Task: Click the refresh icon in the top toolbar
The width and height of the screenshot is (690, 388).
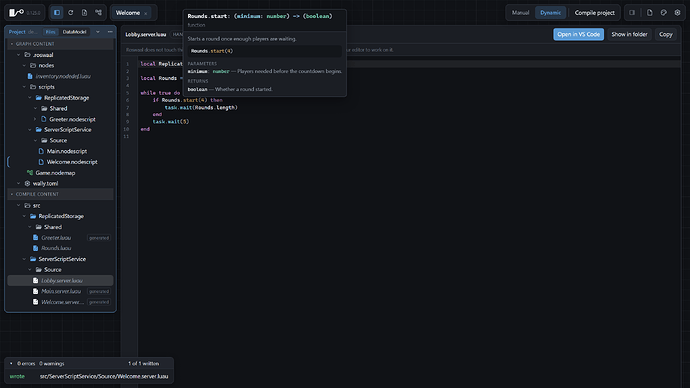Action: pyautogui.click(x=70, y=13)
